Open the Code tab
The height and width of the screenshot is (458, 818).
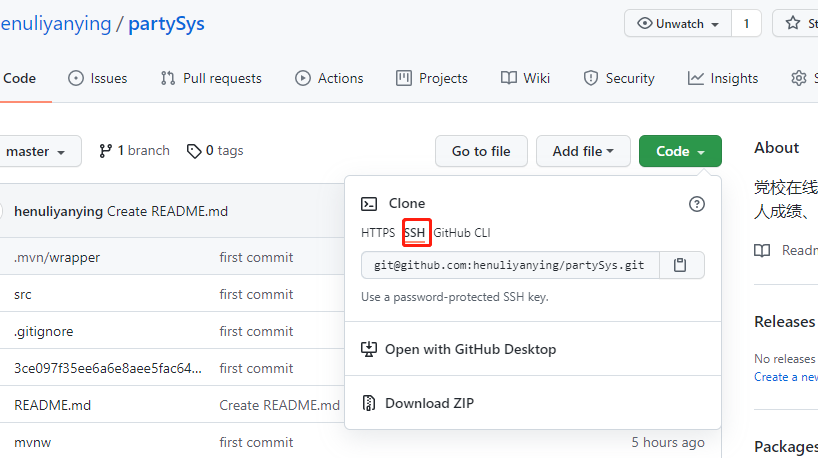pos(19,78)
